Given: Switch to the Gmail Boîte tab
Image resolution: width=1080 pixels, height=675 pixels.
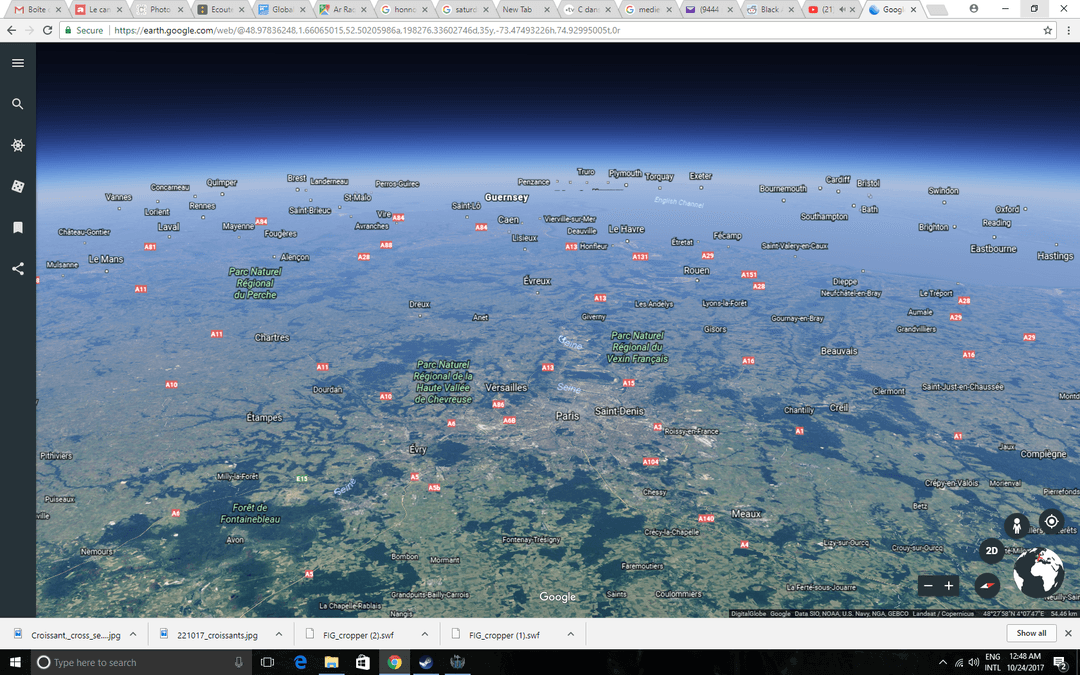Looking at the screenshot, I should (x=32, y=10).
